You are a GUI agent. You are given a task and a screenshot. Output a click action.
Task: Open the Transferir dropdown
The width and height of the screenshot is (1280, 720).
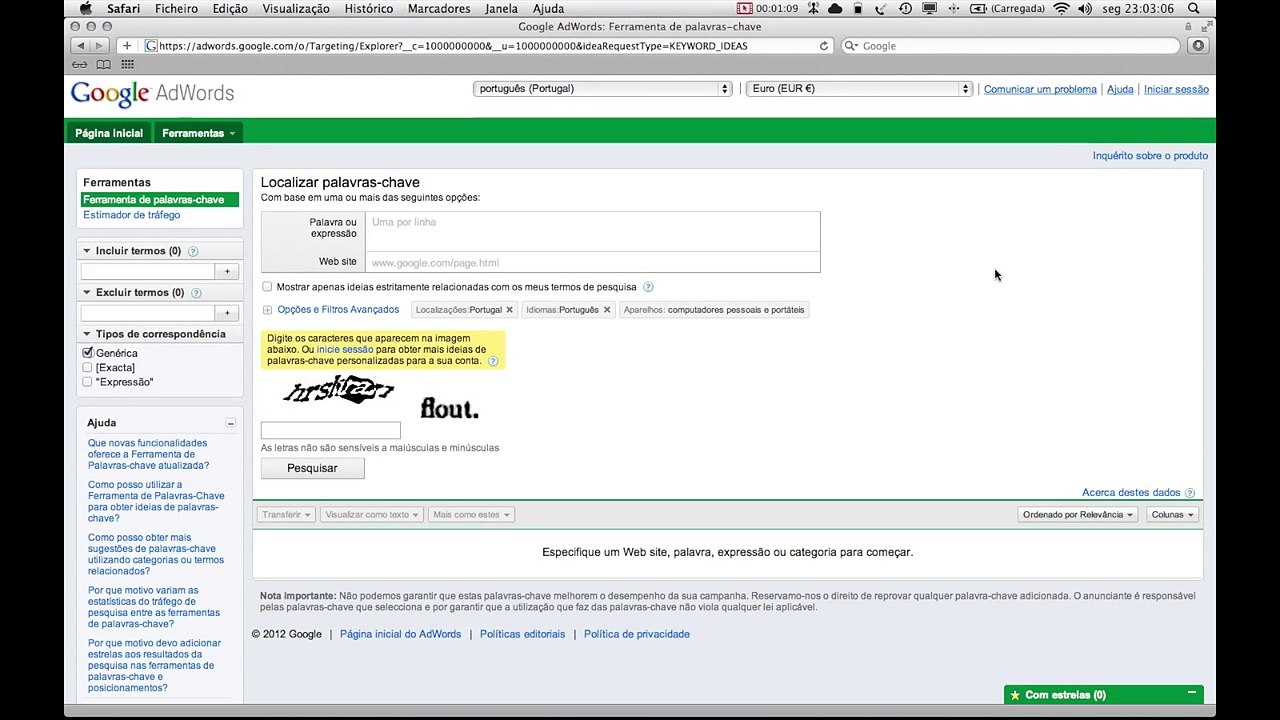[x=286, y=515]
